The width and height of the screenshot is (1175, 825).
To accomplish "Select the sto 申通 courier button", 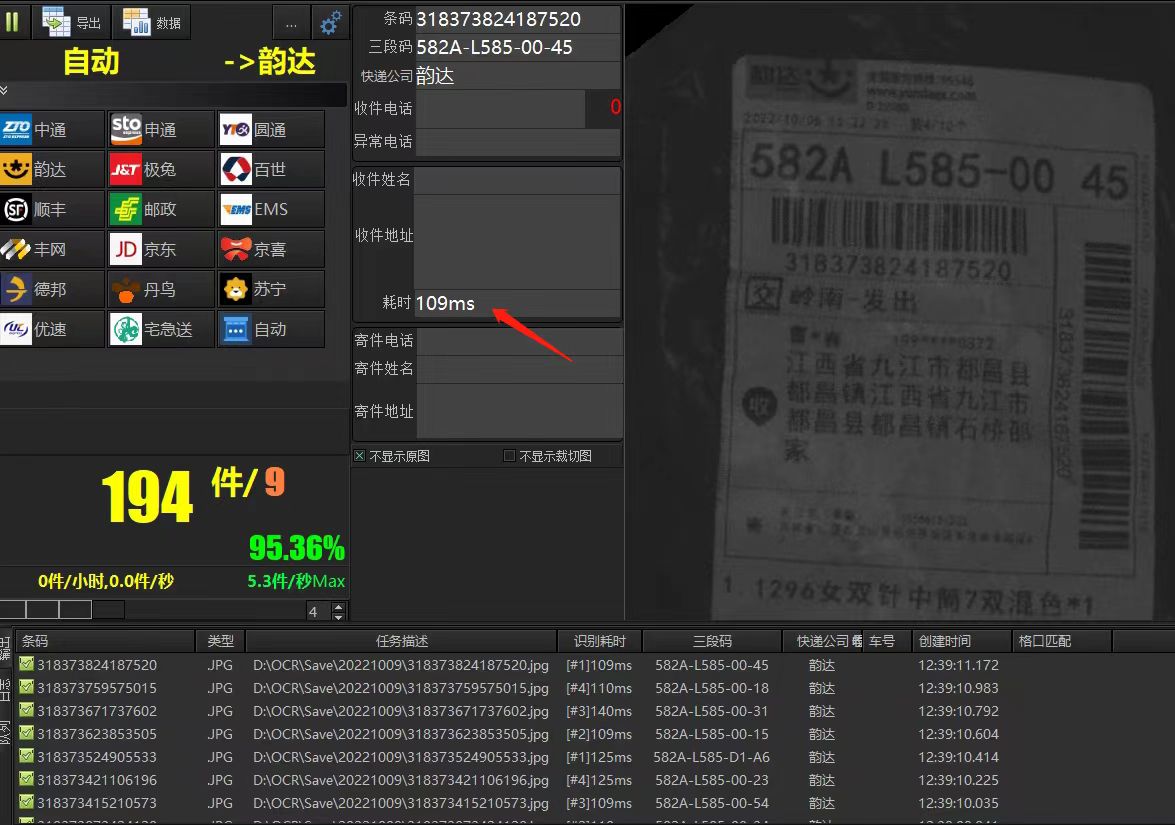I will pos(161,130).
